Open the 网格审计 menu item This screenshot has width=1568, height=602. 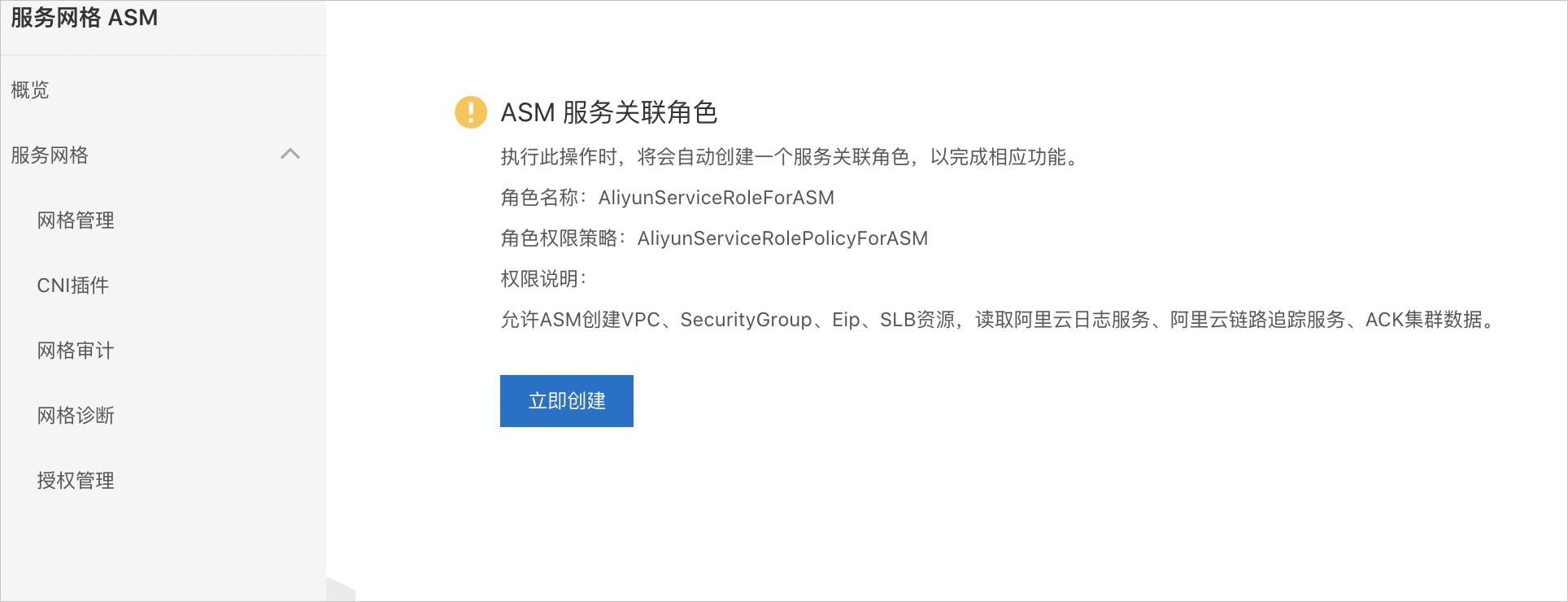point(76,350)
